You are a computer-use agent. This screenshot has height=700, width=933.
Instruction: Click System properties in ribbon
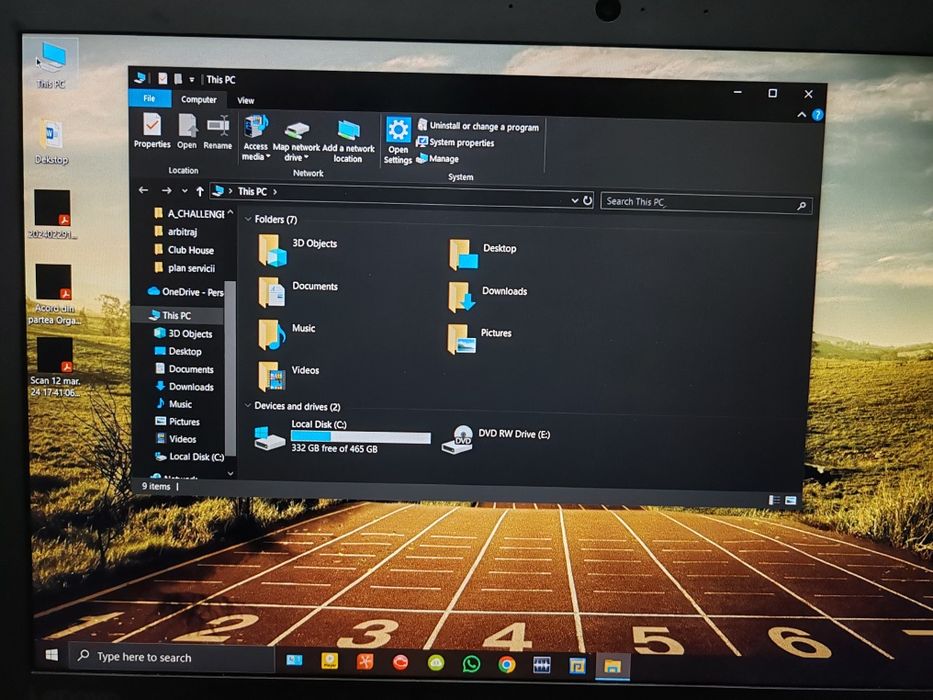[455, 142]
